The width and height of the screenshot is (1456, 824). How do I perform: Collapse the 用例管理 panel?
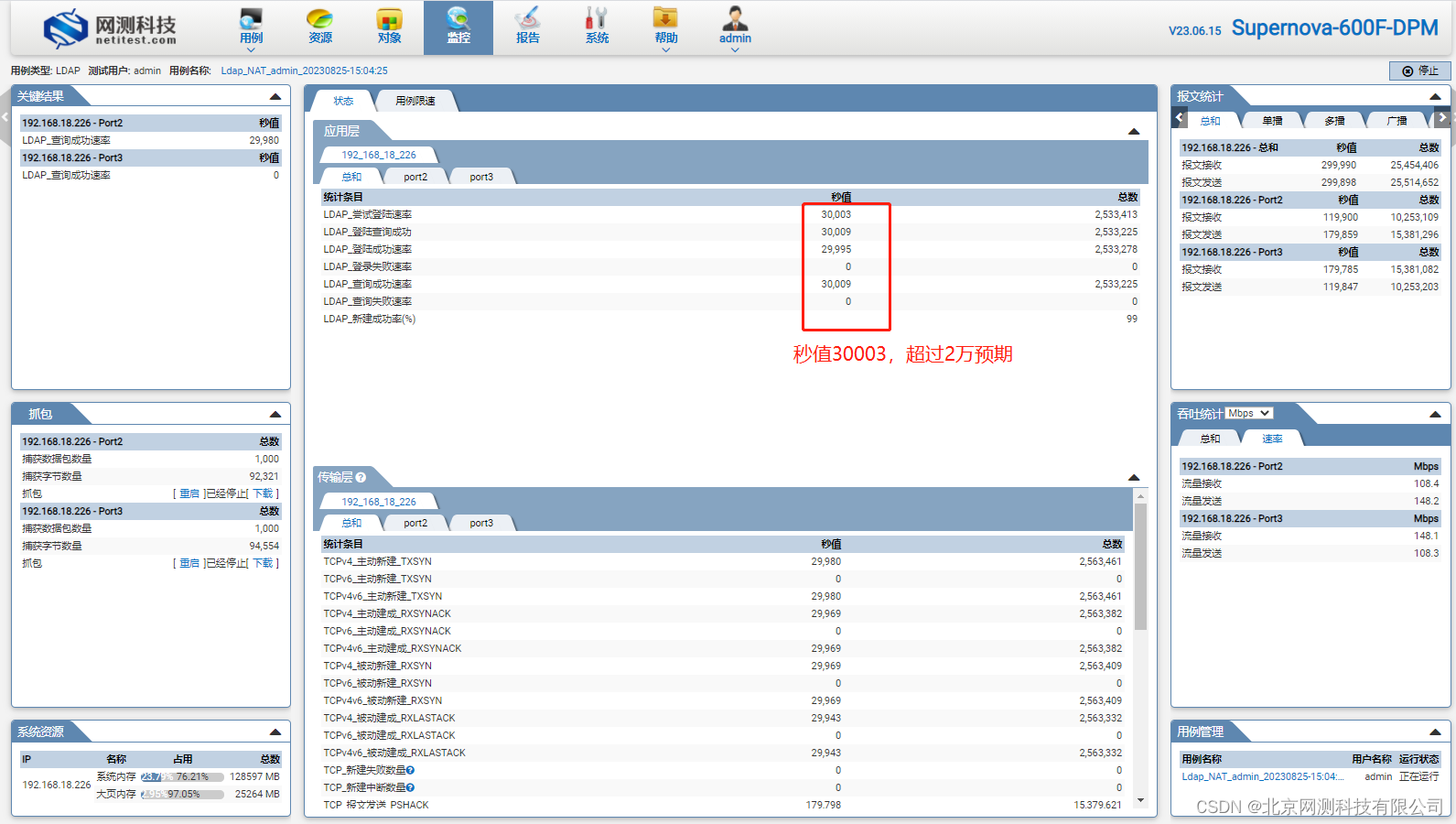pos(1435,732)
